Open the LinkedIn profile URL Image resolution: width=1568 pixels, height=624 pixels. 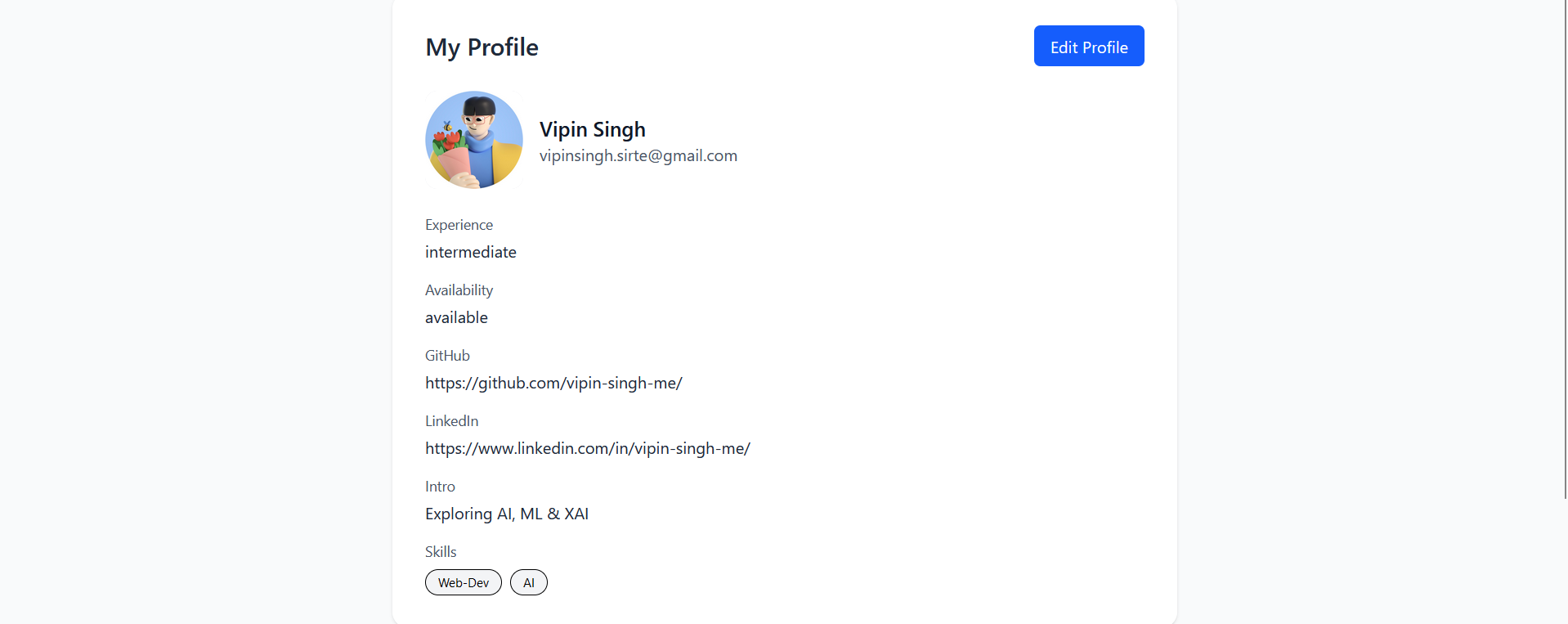[x=587, y=448]
